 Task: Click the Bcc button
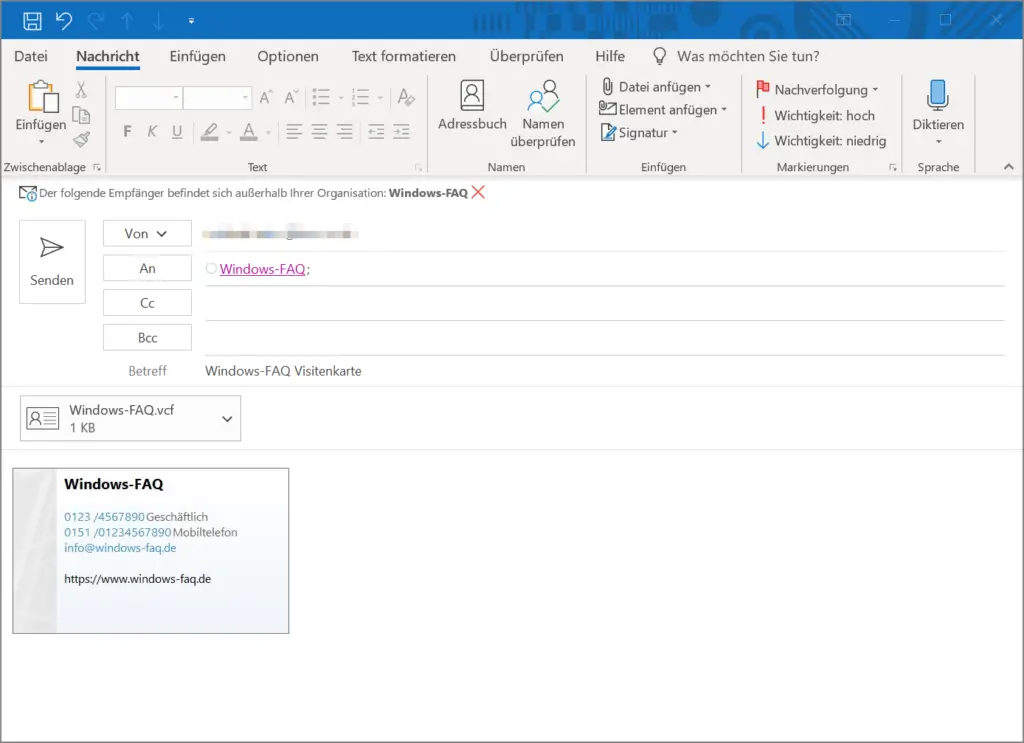coord(147,338)
